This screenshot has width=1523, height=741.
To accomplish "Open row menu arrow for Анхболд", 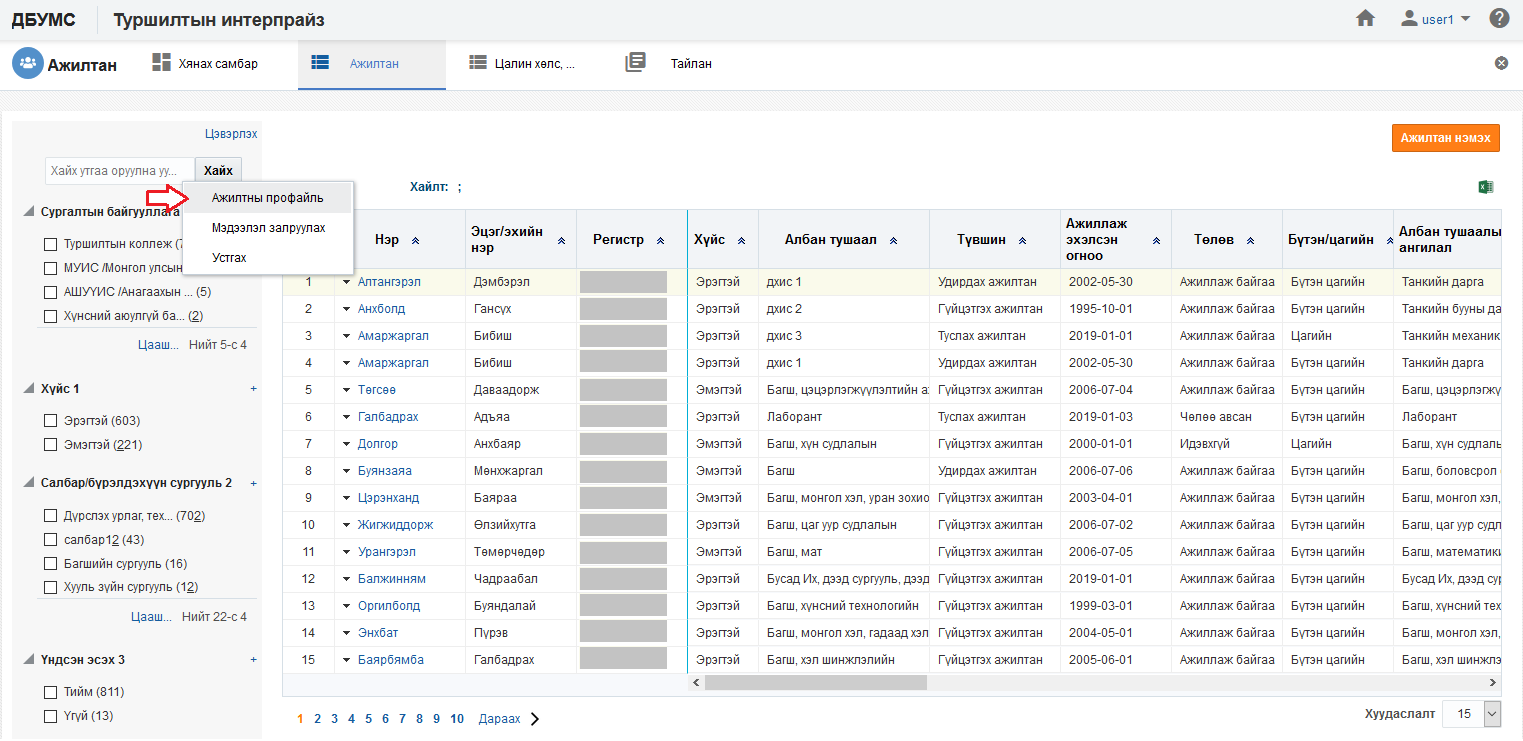I will pyautogui.click(x=346, y=309).
